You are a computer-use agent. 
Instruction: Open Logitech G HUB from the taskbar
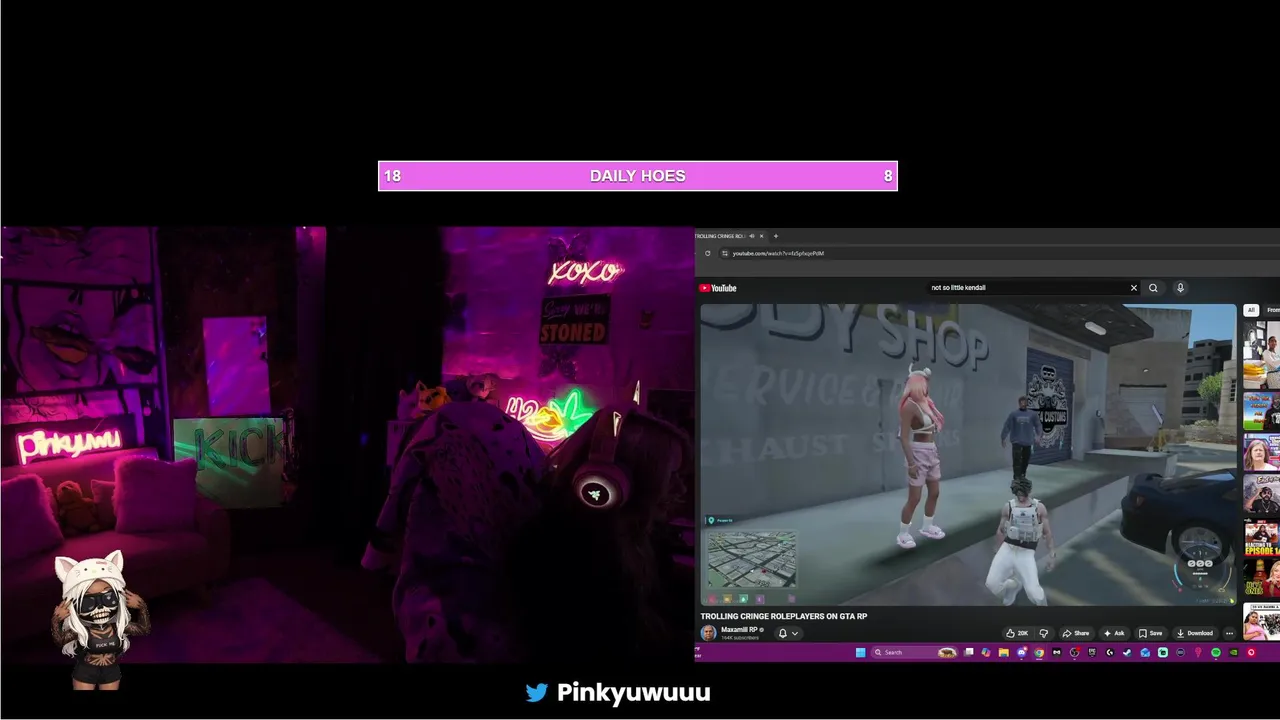1110,652
